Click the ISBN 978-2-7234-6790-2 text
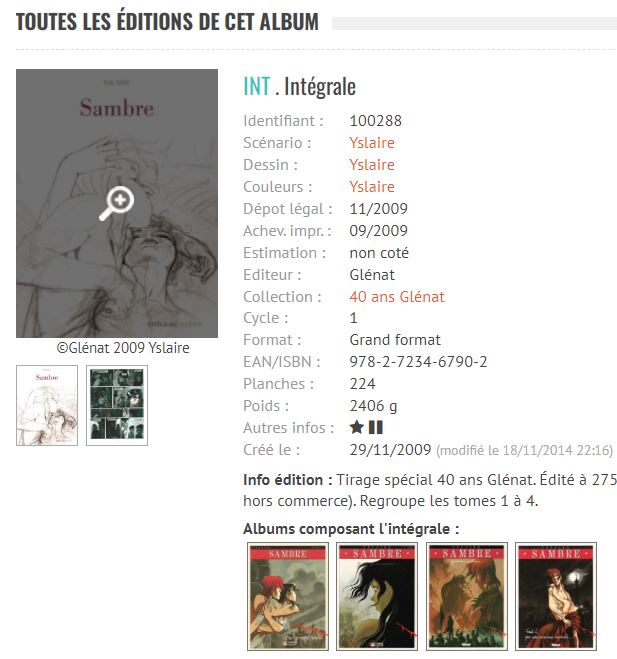617x659 pixels. point(418,362)
